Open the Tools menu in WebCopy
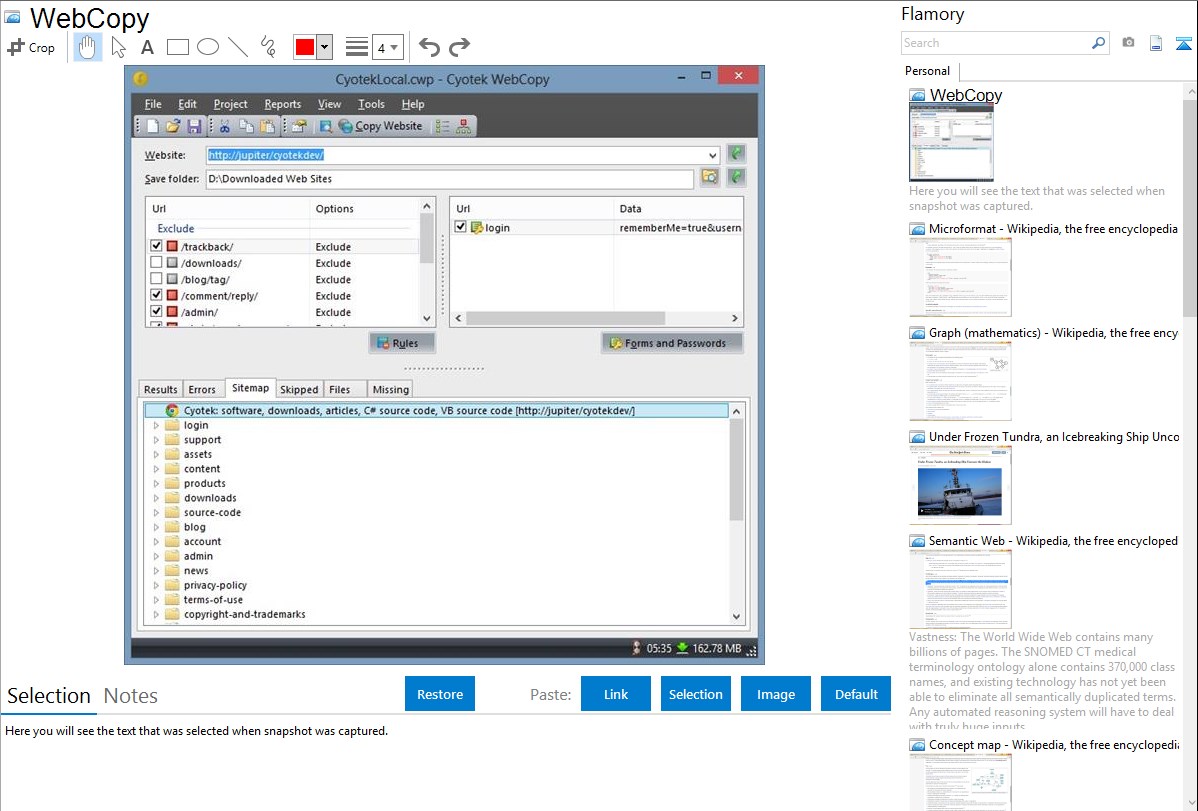 pos(371,104)
